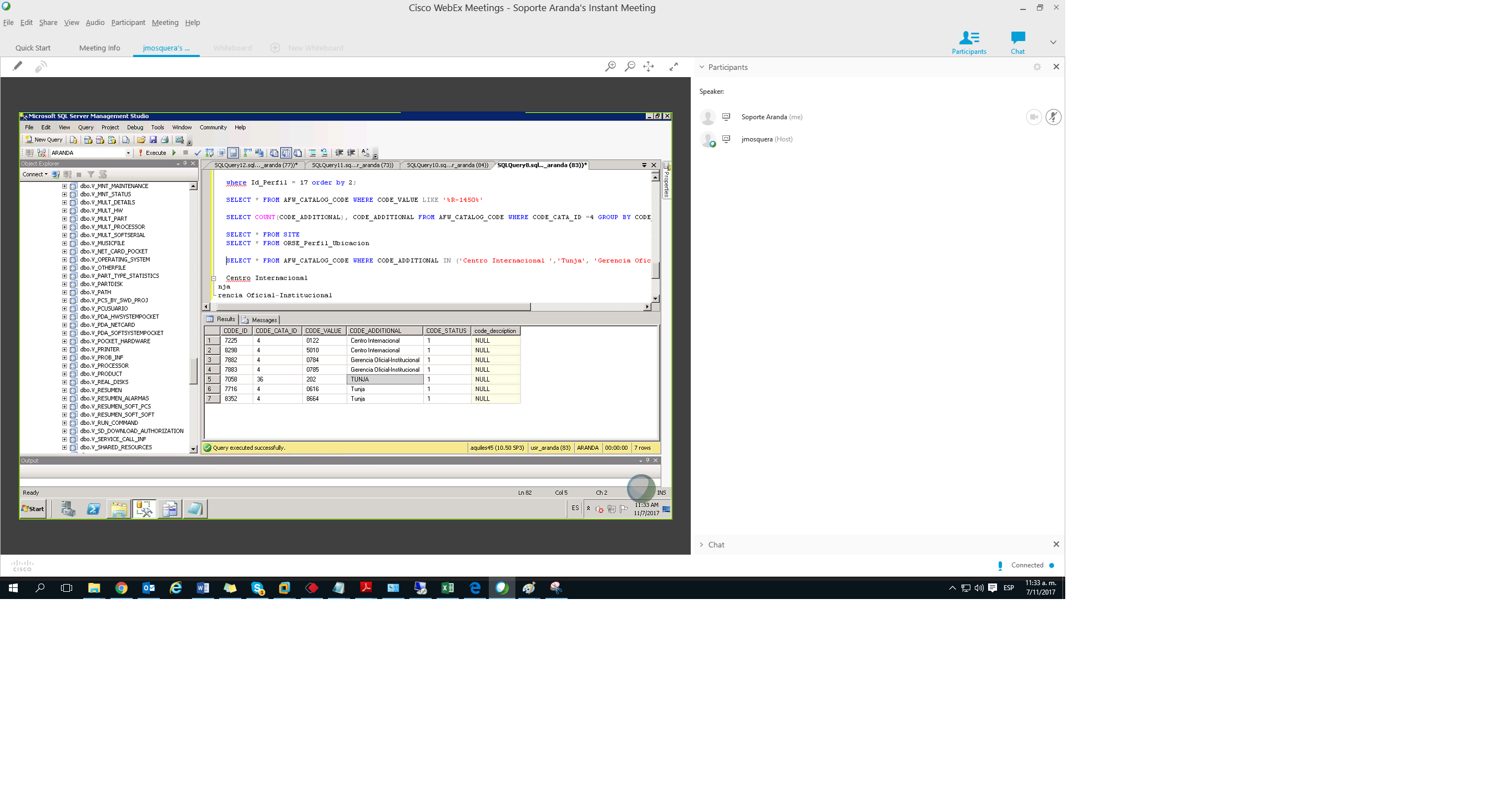The image size is (1498, 812).
Task: Expand the dbo.V_MNT_MAINTENANCE tree node
Action: (64, 186)
